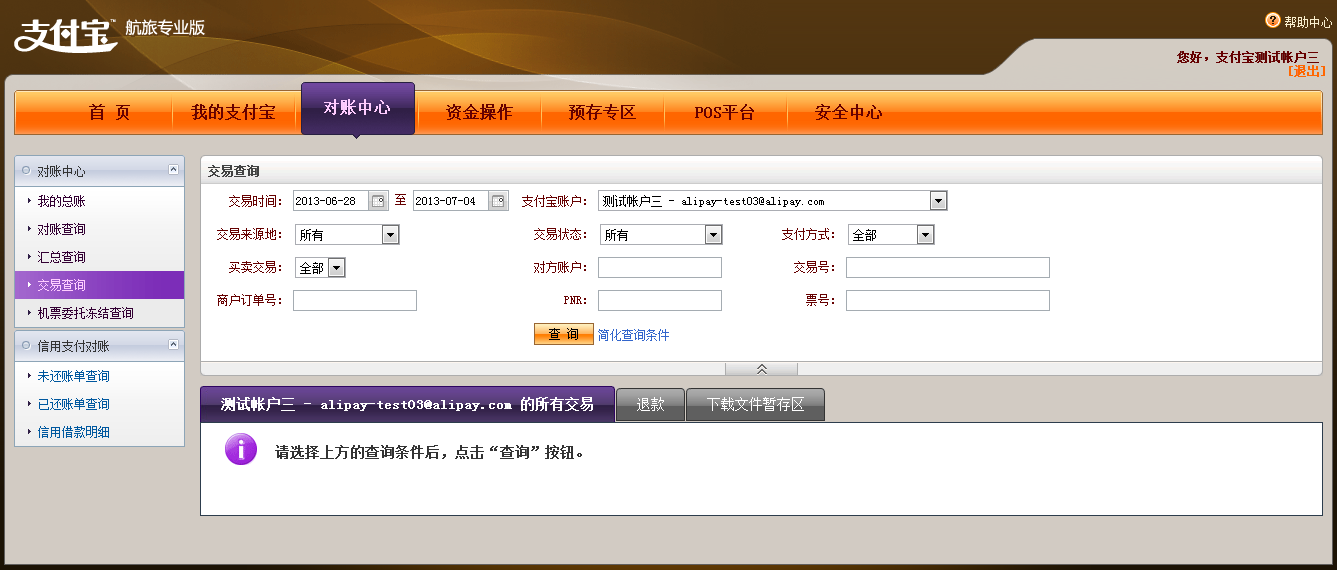1337x570 pixels.
Task: Click the Alipay logo
Action: [65, 34]
